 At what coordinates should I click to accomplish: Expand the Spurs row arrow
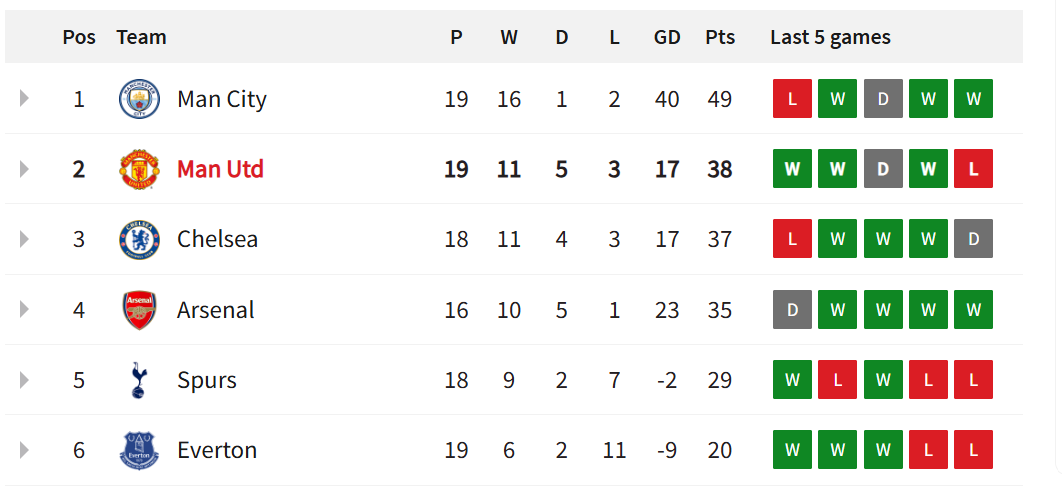(x=24, y=380)
